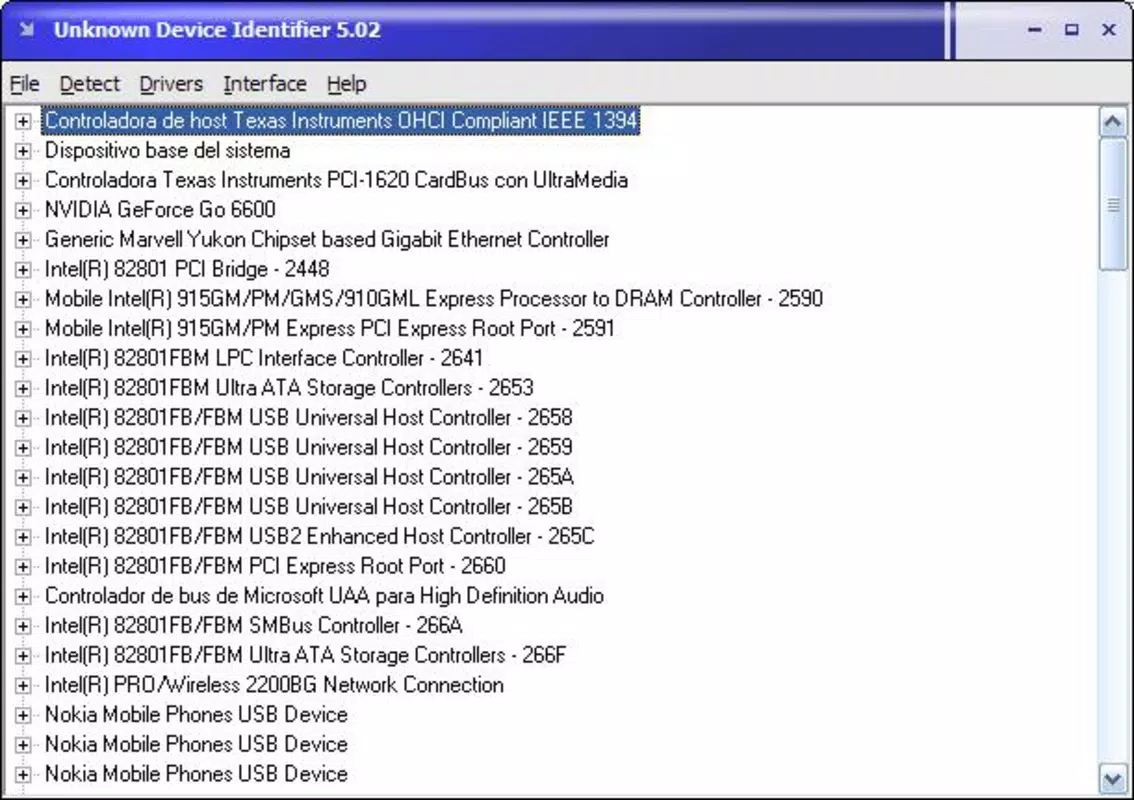Click the scrollbar up arrow

1112,122
